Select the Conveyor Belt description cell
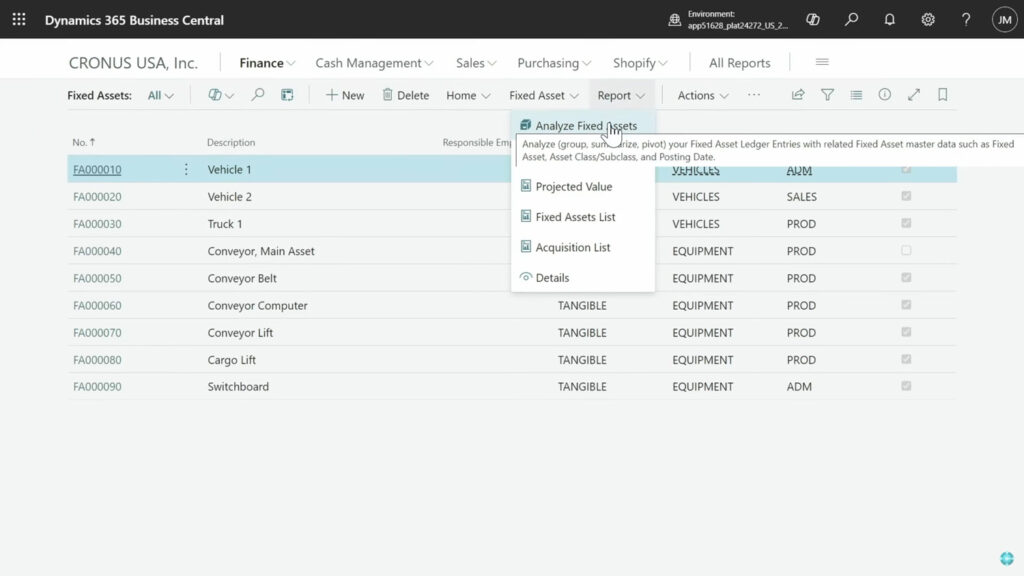Viewport: 1024px width, 576px height. tap(242, 278)
